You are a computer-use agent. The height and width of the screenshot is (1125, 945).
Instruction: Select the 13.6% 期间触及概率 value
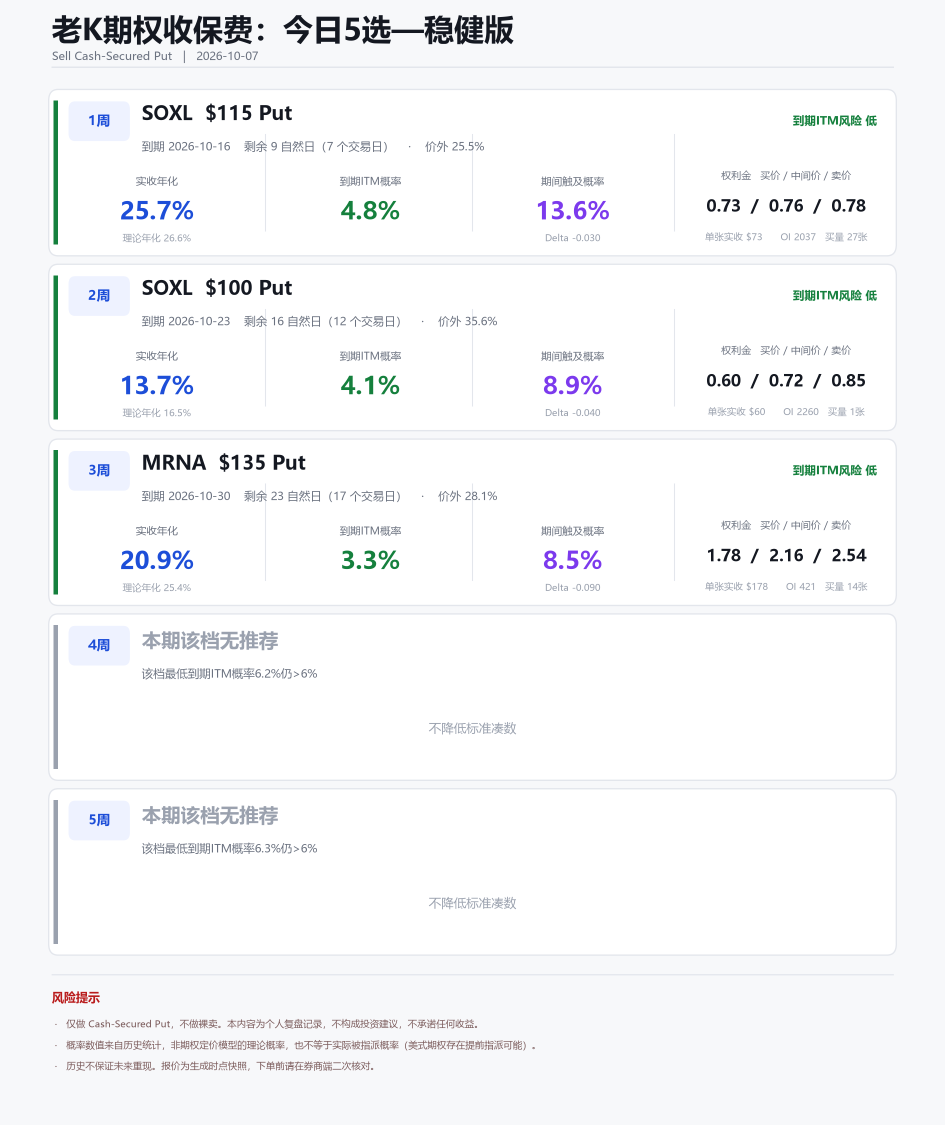pyautogui.click(x=573, y=210)
